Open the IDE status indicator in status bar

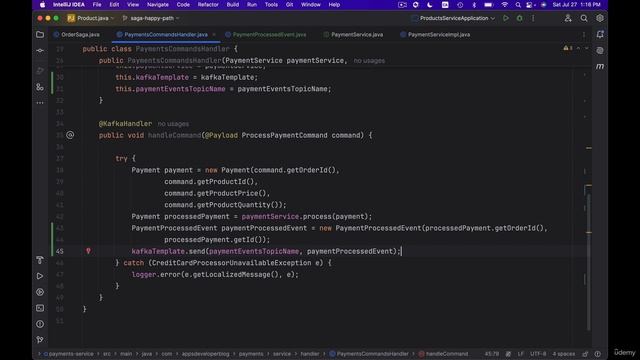tap(597, 354)
